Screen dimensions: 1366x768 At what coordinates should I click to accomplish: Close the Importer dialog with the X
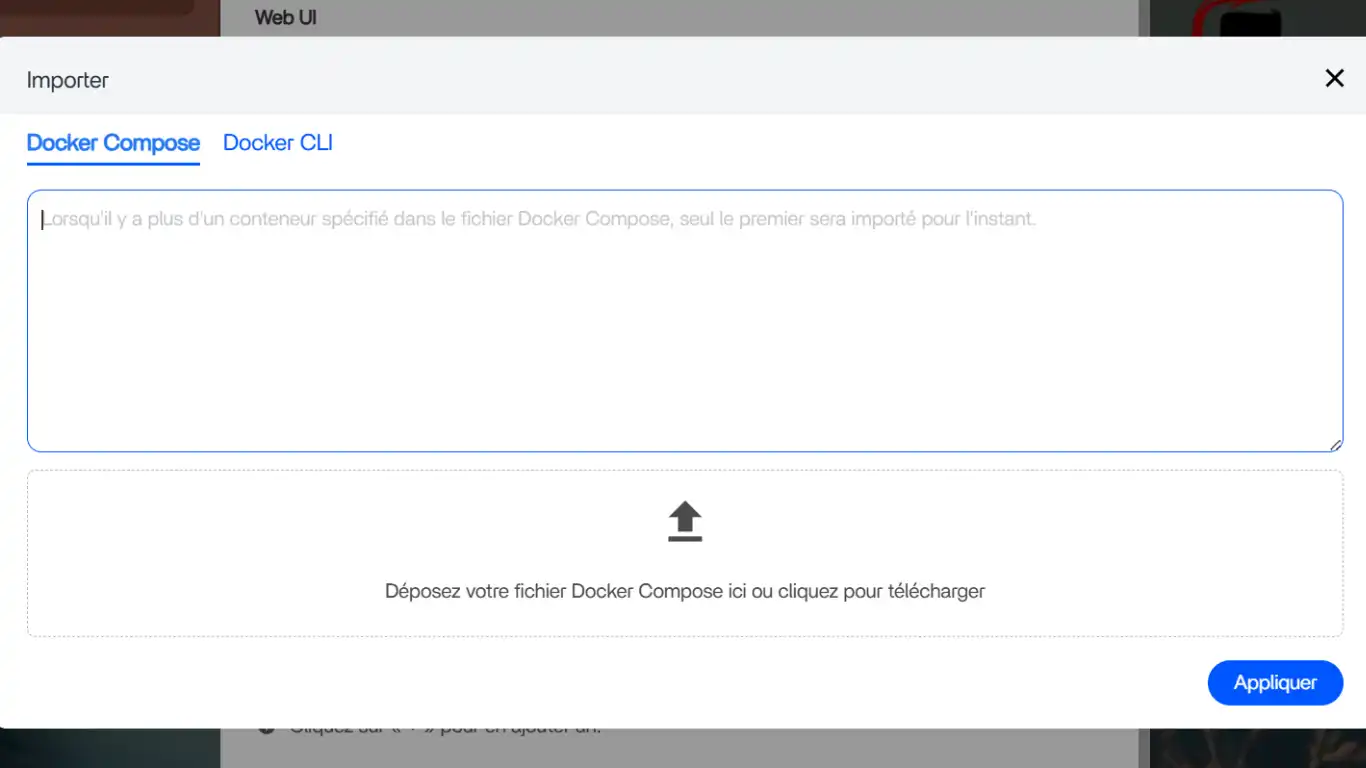pyautogui.click(x=1334, y=79)
